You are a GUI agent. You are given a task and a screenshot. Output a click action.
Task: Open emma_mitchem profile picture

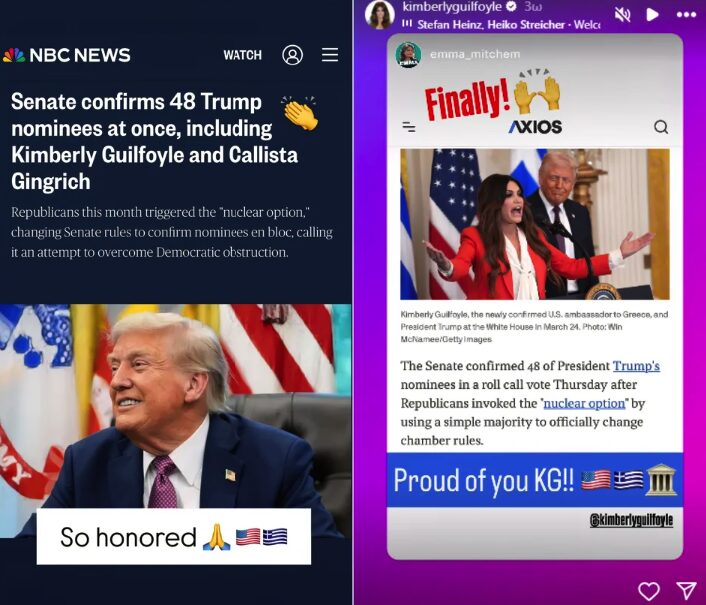408,55
